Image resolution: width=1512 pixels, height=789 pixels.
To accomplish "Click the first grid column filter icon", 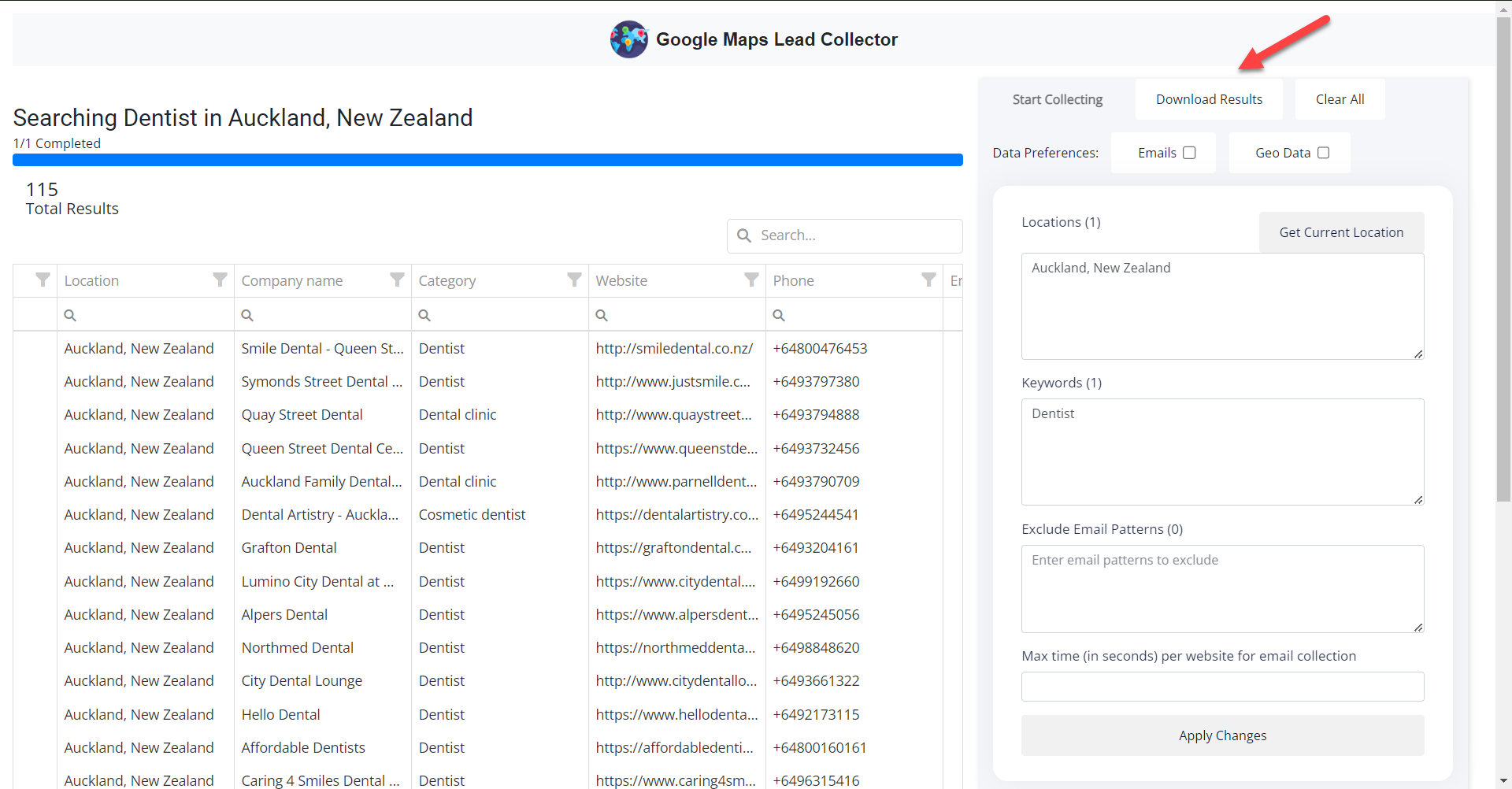I will 43,280.
